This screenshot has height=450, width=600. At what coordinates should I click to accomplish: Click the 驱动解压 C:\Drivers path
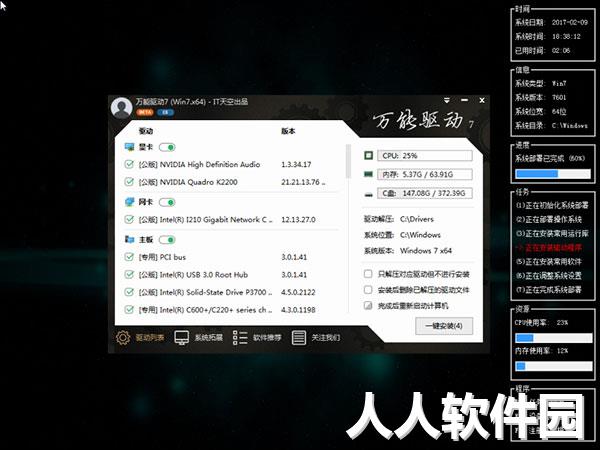[x=417, y=219]
